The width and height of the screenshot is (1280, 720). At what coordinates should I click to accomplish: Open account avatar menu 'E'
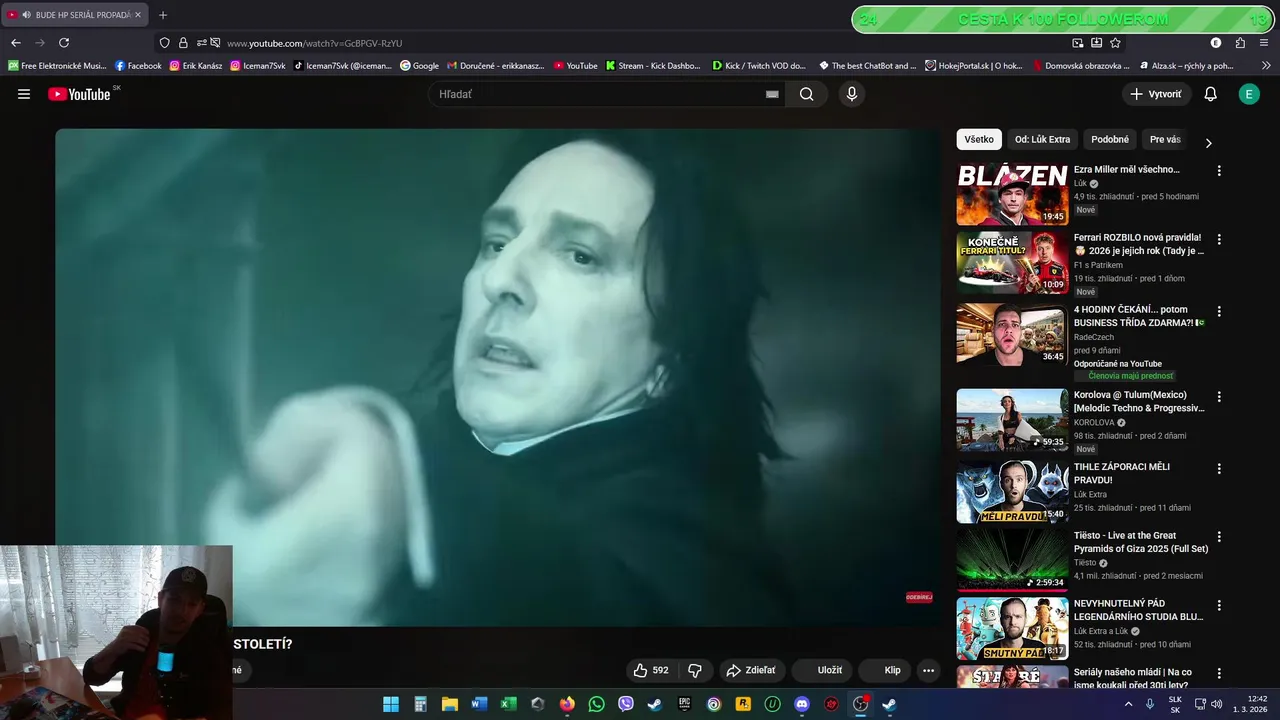click(1249, 94)
